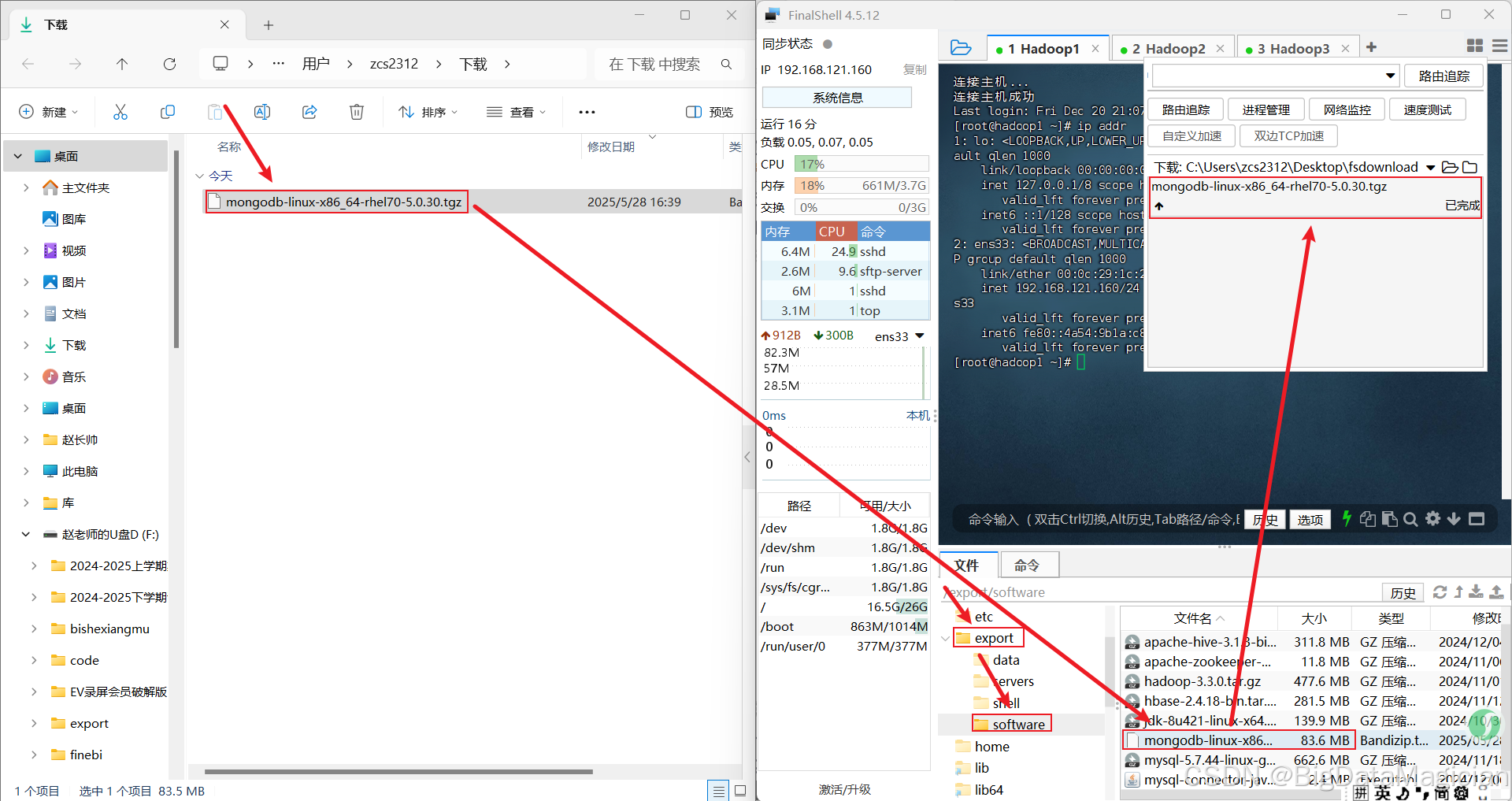Go up one directory in the remote file panel
Viewport: 1512px width, 801px height.
click(x=1458, y=591)
